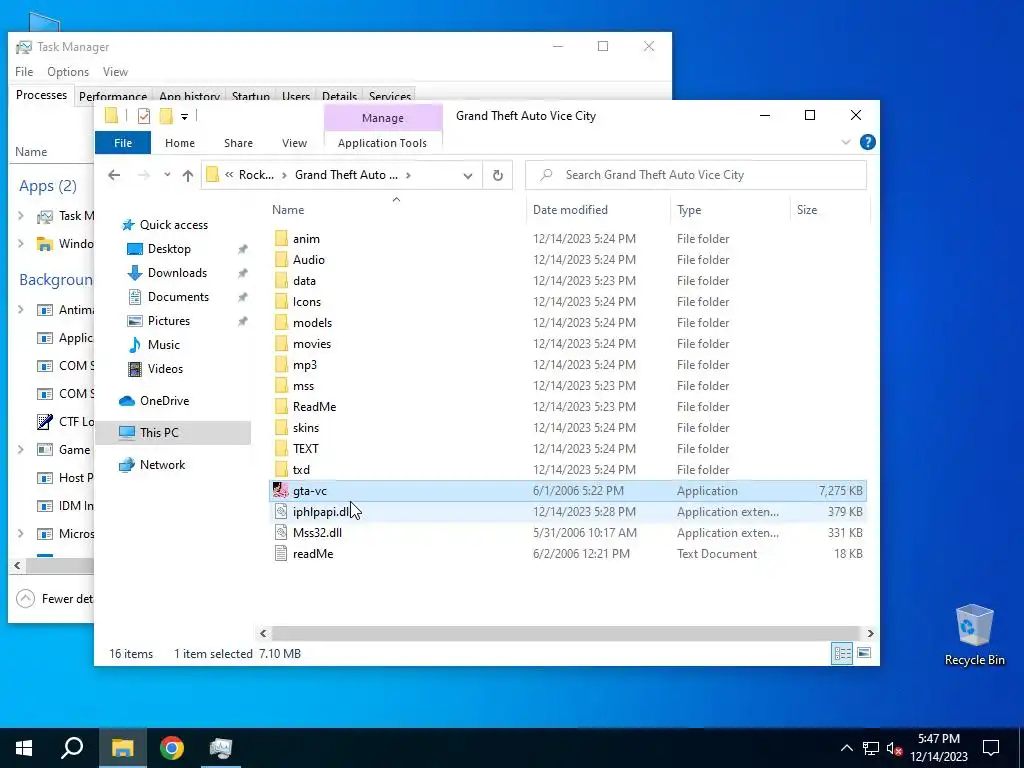Sort files by Type column

click(730, 210)
